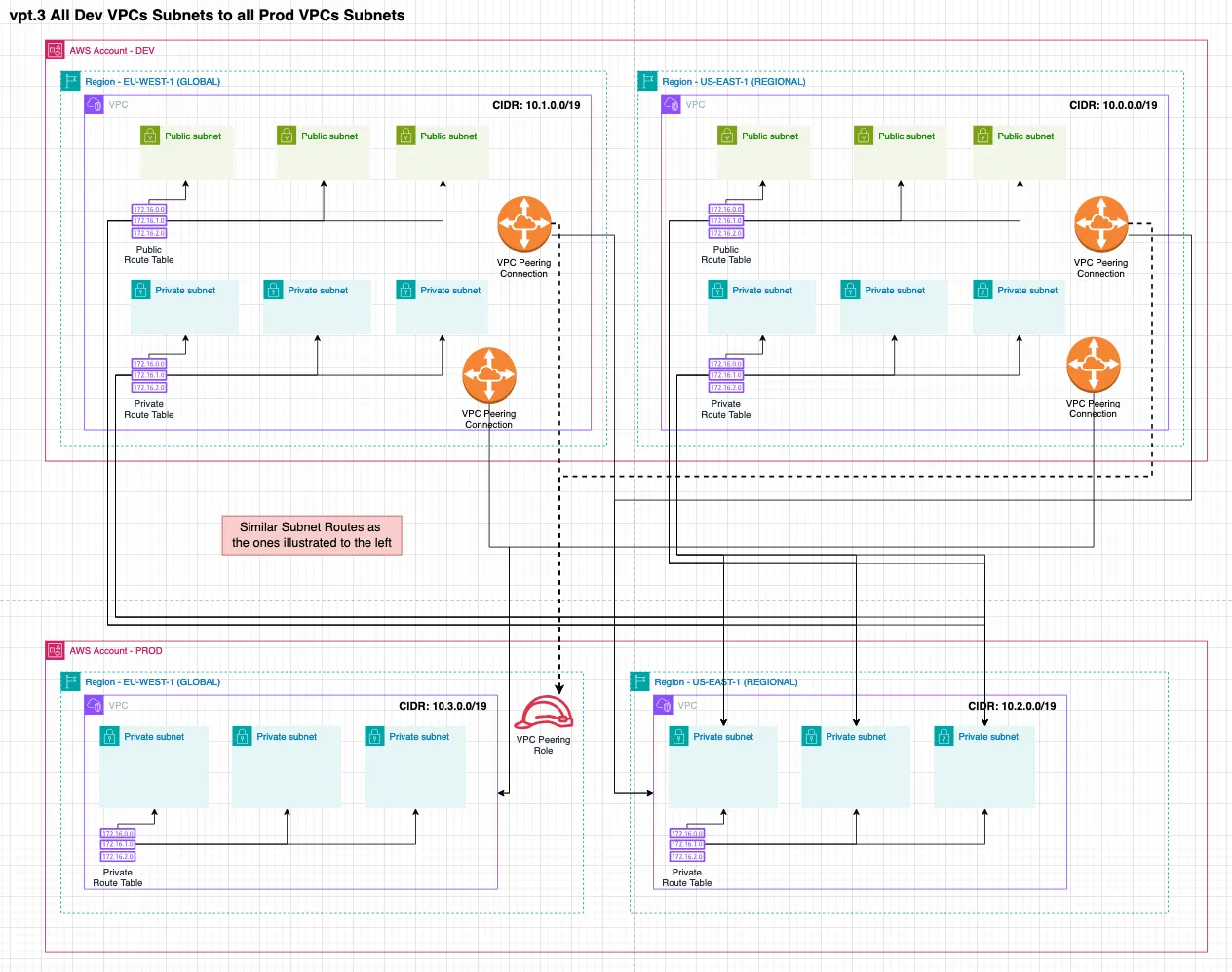This screenshot has width=1232, height=972.
Task: Select Private Route Table icon in PROD EU-WEST-1 VPC
Action: click(118, 845)
